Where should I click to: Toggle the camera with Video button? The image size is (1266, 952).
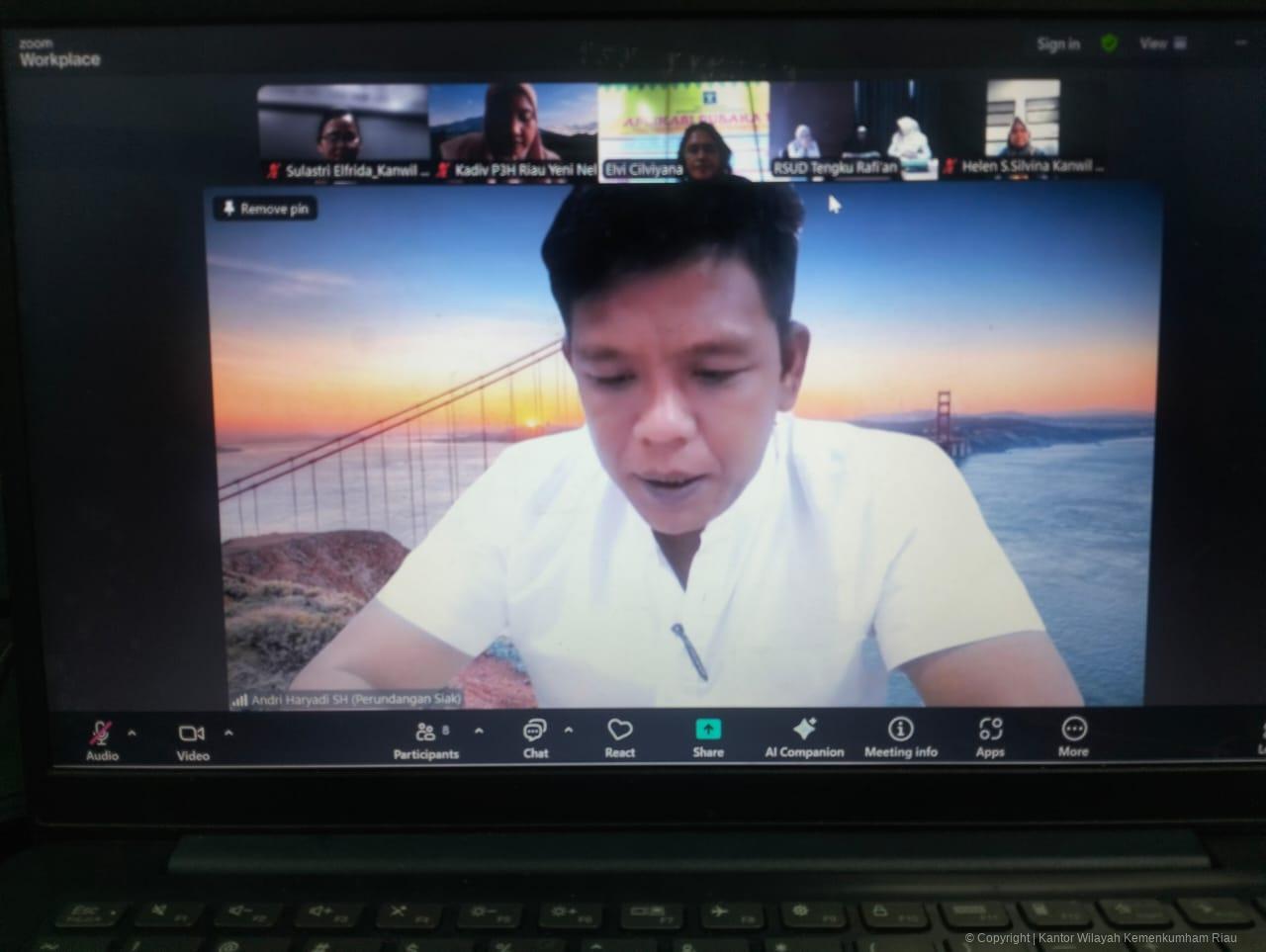[x=192, y=735]
